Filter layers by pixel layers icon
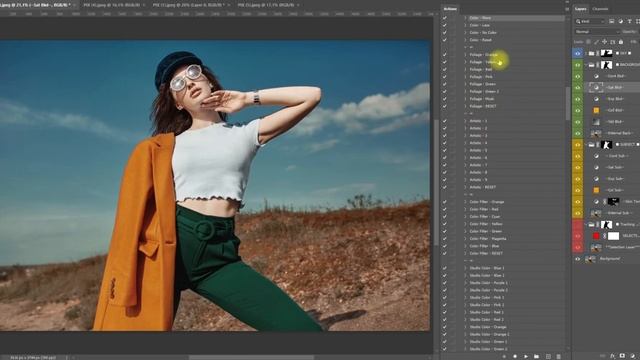Screen dimensions: 640x360 point(611,21)
